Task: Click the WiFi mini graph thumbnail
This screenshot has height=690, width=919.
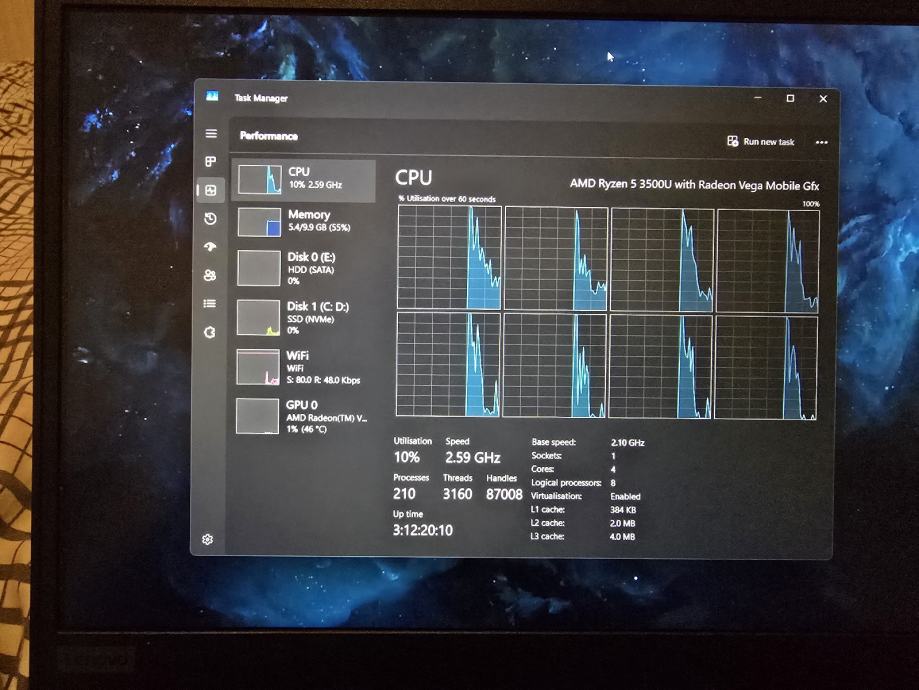Action: (x=258, y=367)
